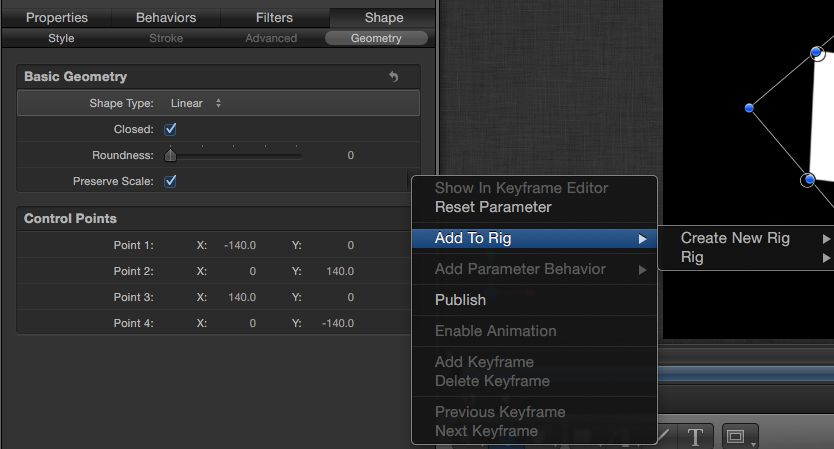834x449 pixels.
Task: Click the Point 1 X value field
Action: point(239,245)
